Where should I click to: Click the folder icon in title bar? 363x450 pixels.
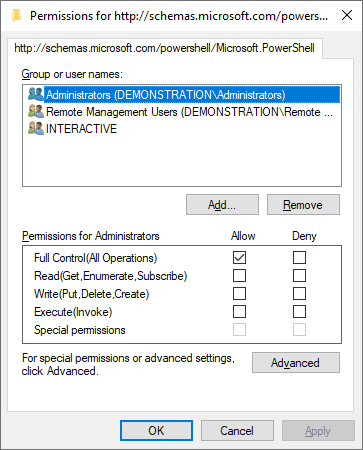(16, 15)
